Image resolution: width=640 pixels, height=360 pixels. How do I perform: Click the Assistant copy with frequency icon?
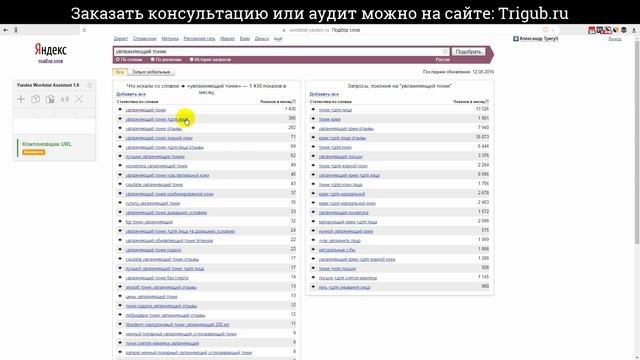click(x=50, y=99)
